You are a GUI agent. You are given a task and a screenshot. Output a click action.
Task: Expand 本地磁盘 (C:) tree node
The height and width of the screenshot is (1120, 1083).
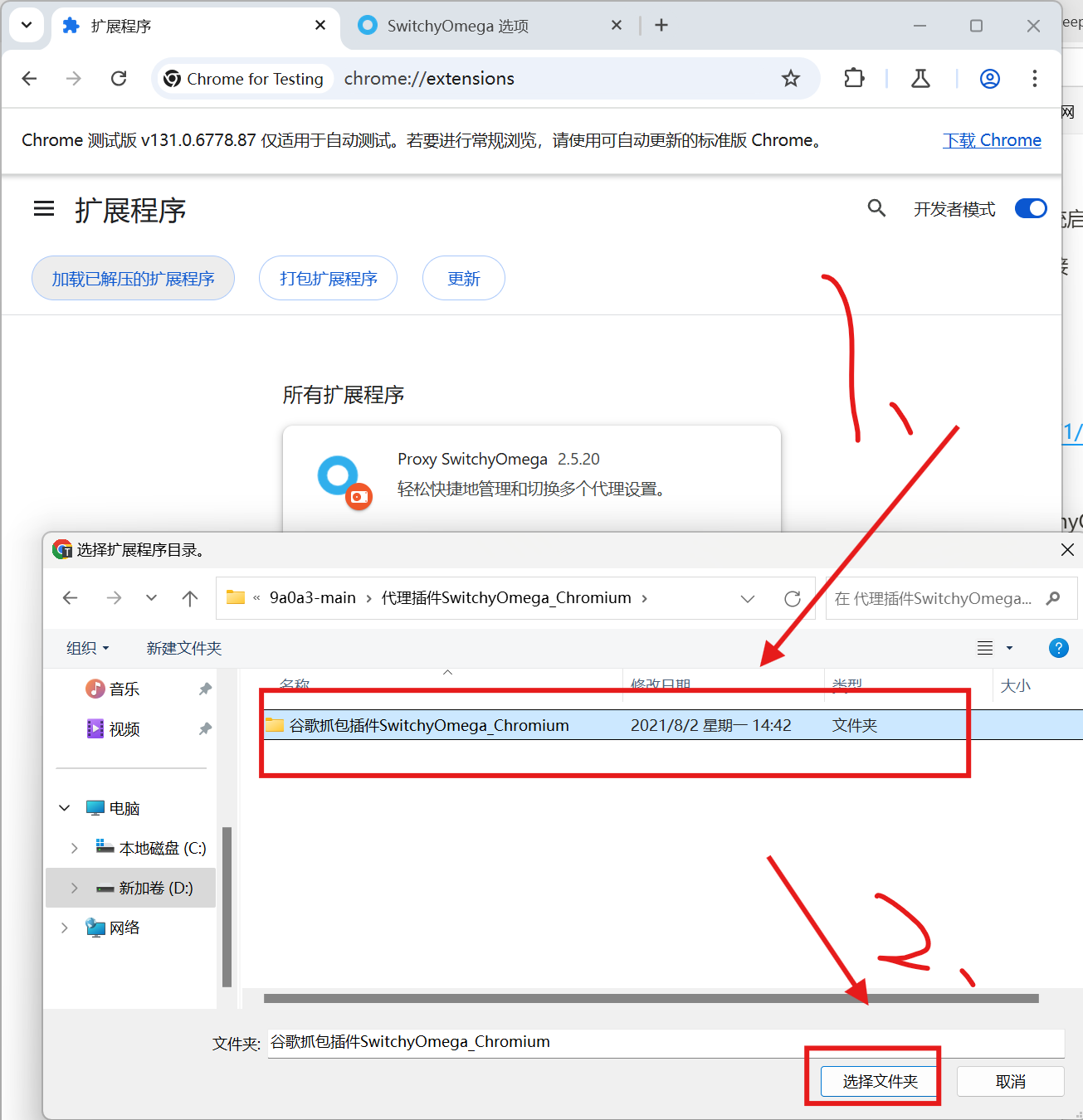75,848
